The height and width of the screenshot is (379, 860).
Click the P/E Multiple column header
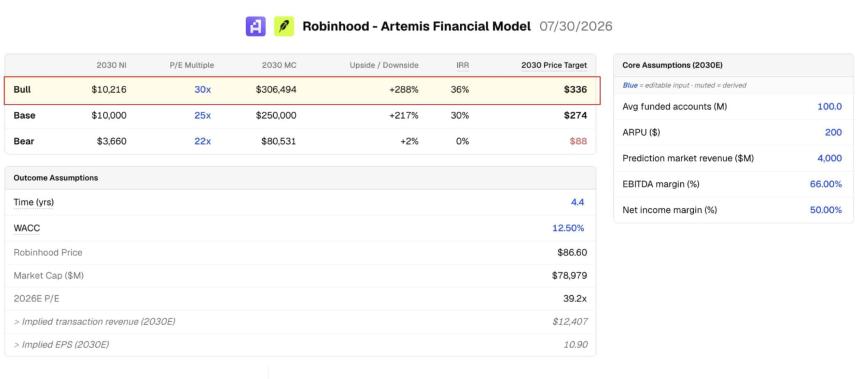191,65
